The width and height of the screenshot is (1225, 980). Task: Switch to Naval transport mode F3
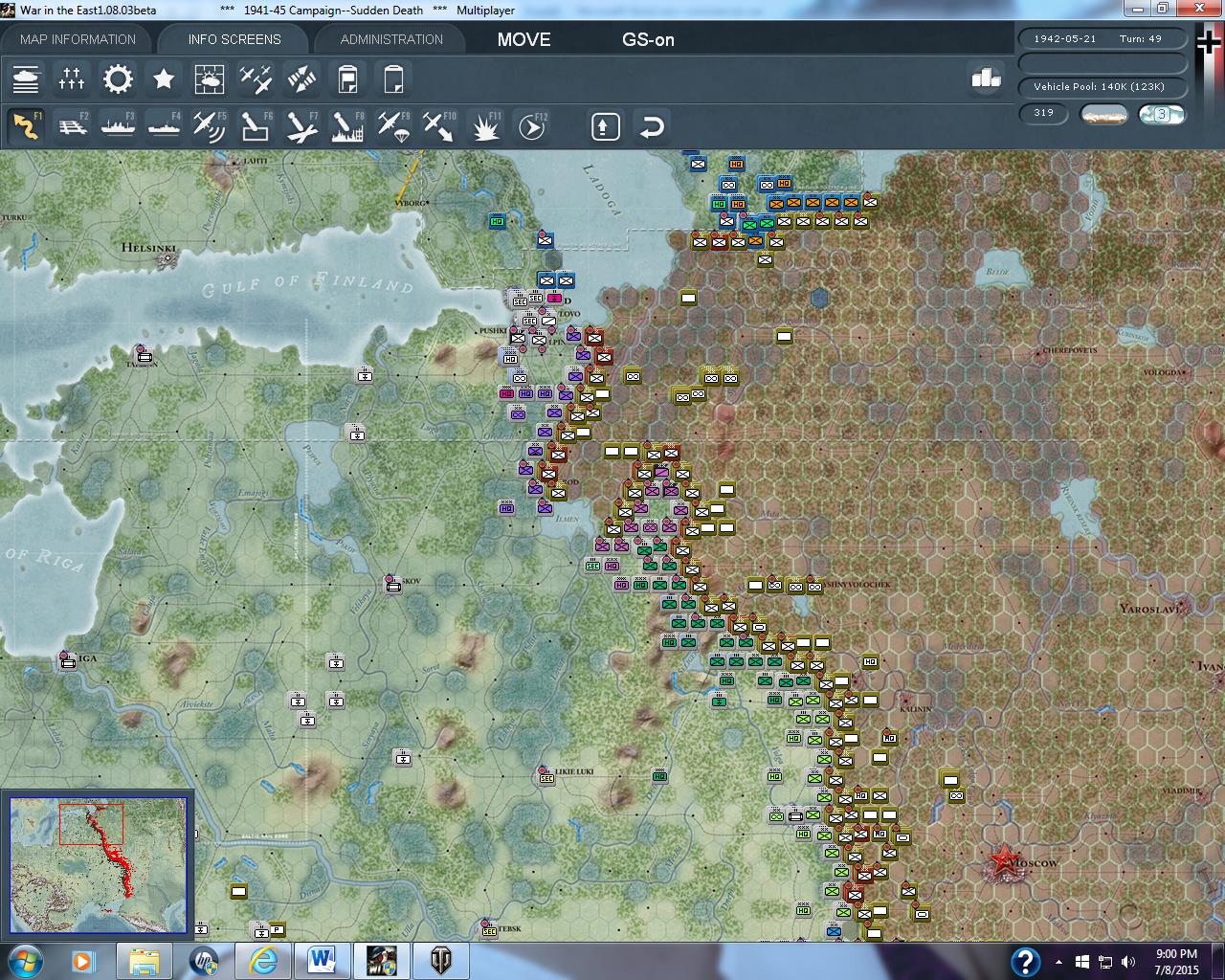(x=118, y=126)
